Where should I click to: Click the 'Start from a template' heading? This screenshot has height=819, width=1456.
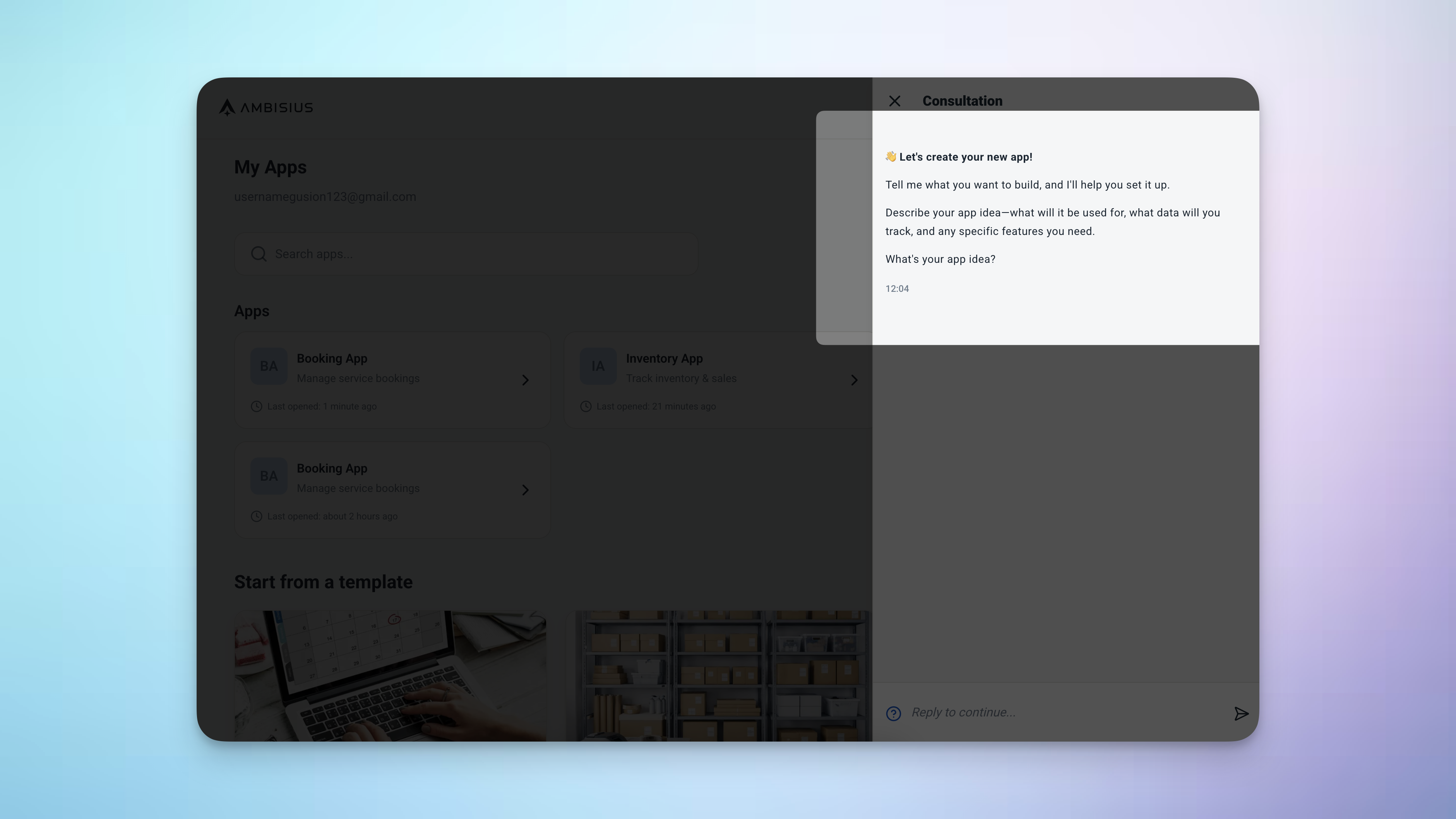coord(323,582)
